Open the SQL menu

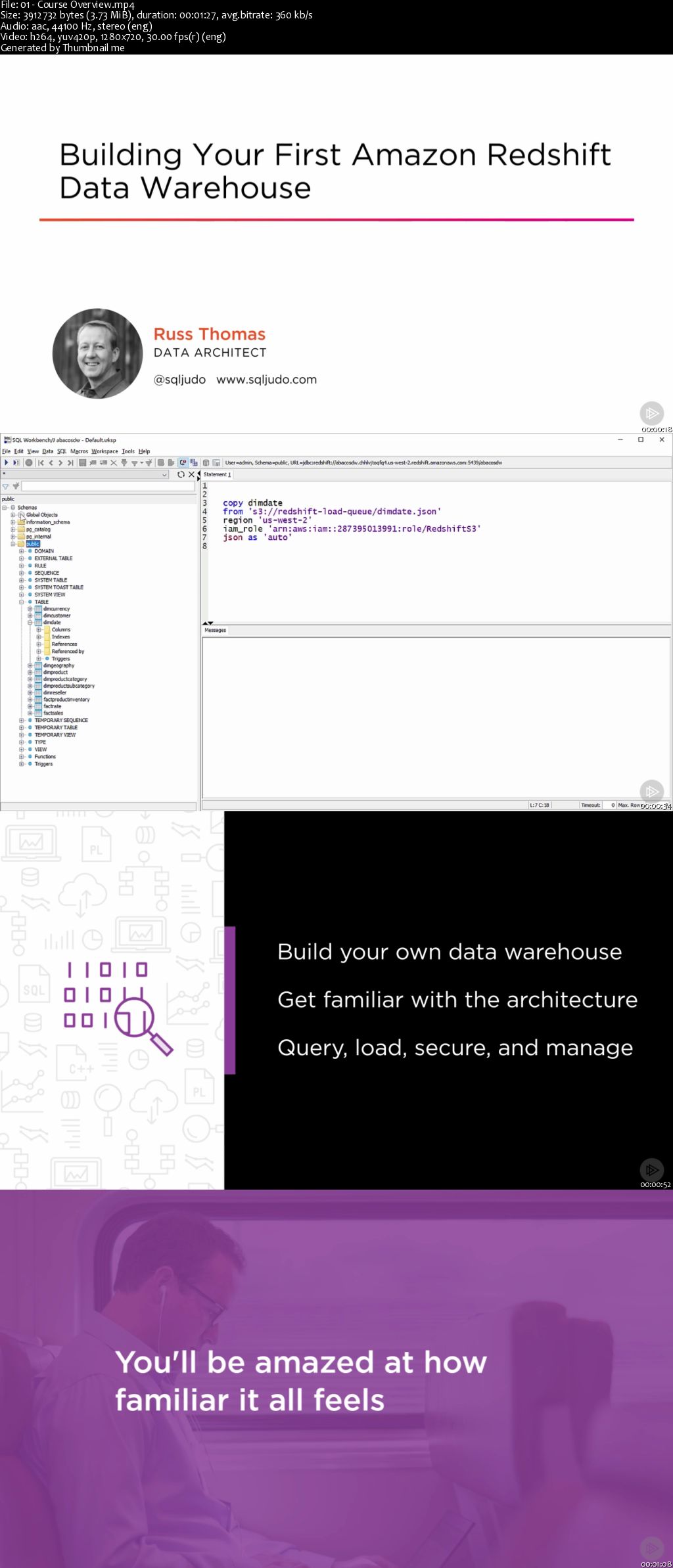tap(62, 451)
